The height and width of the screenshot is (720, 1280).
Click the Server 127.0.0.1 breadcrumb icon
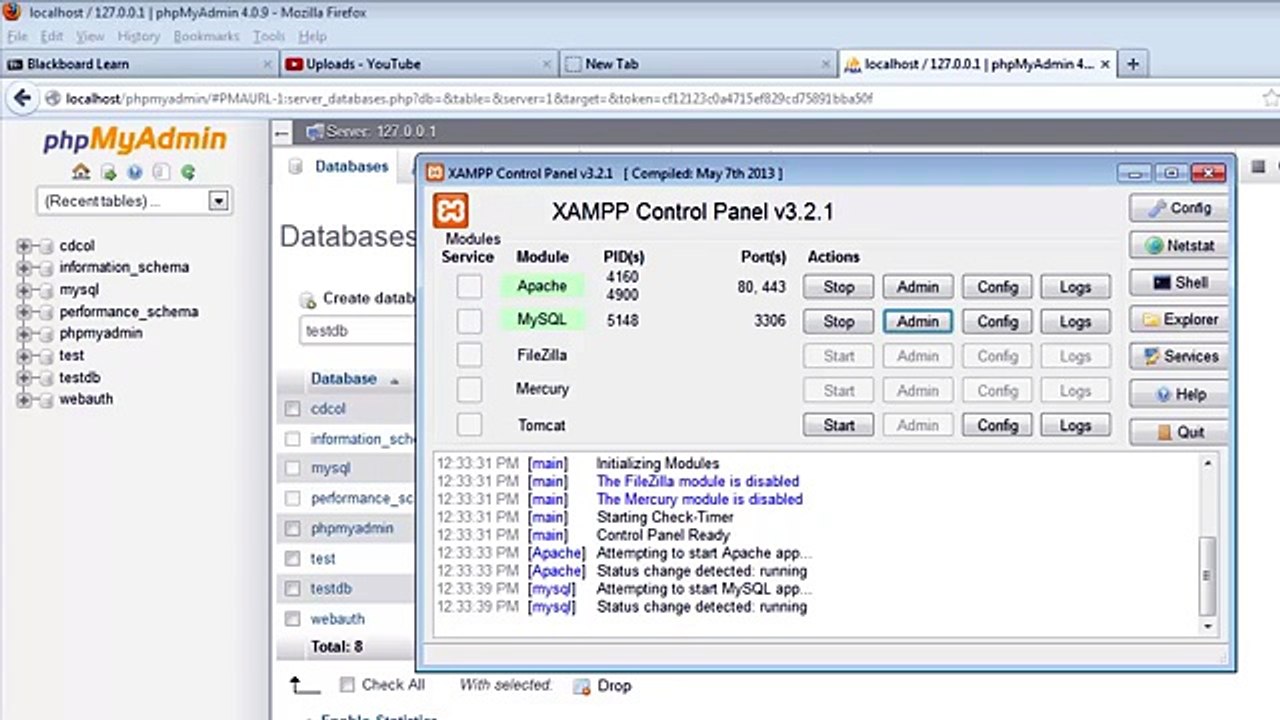(315, 132)
